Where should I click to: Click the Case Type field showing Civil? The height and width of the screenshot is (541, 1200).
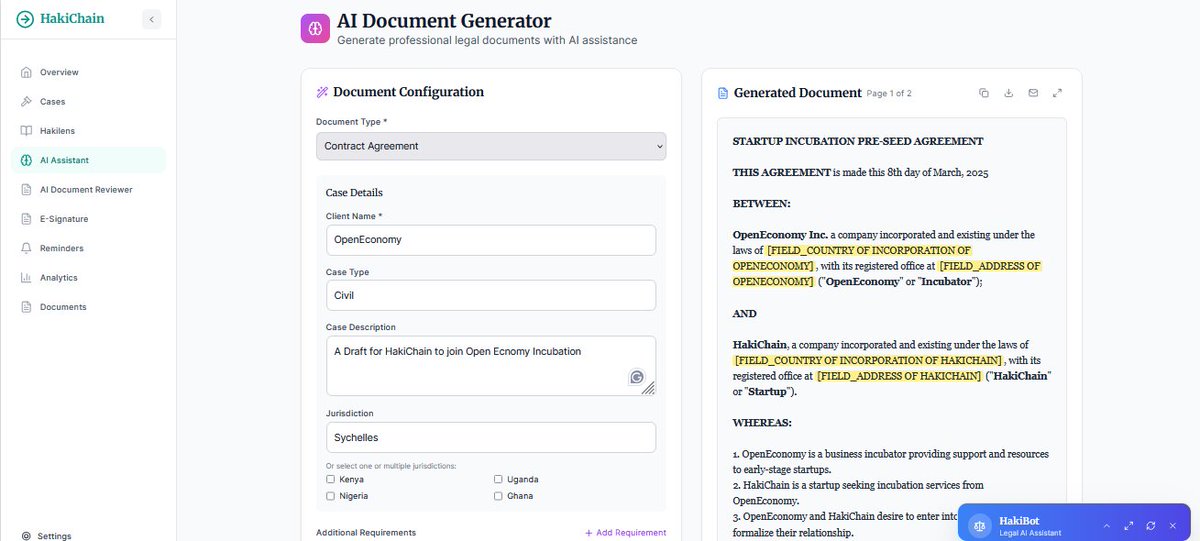coord(491,295)
